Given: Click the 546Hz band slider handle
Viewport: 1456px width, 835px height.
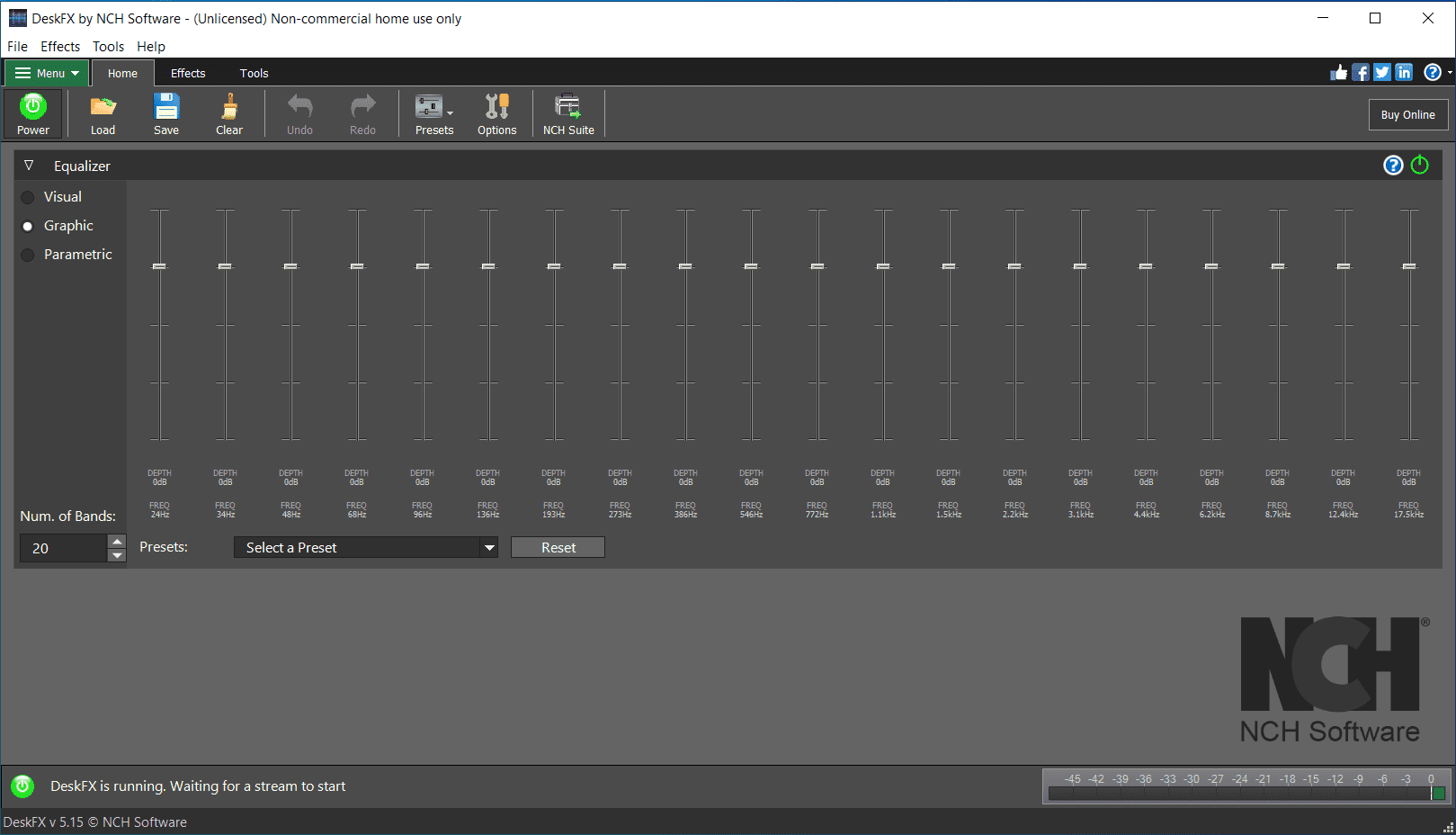Looking at the screenshot, I should coord(751,266).
